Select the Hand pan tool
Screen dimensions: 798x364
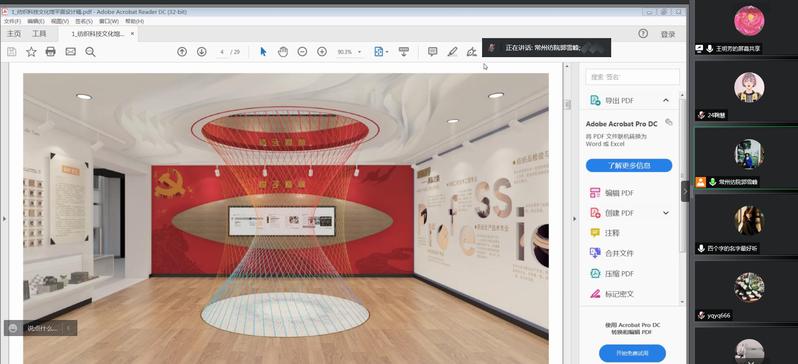tap(283, 51)
